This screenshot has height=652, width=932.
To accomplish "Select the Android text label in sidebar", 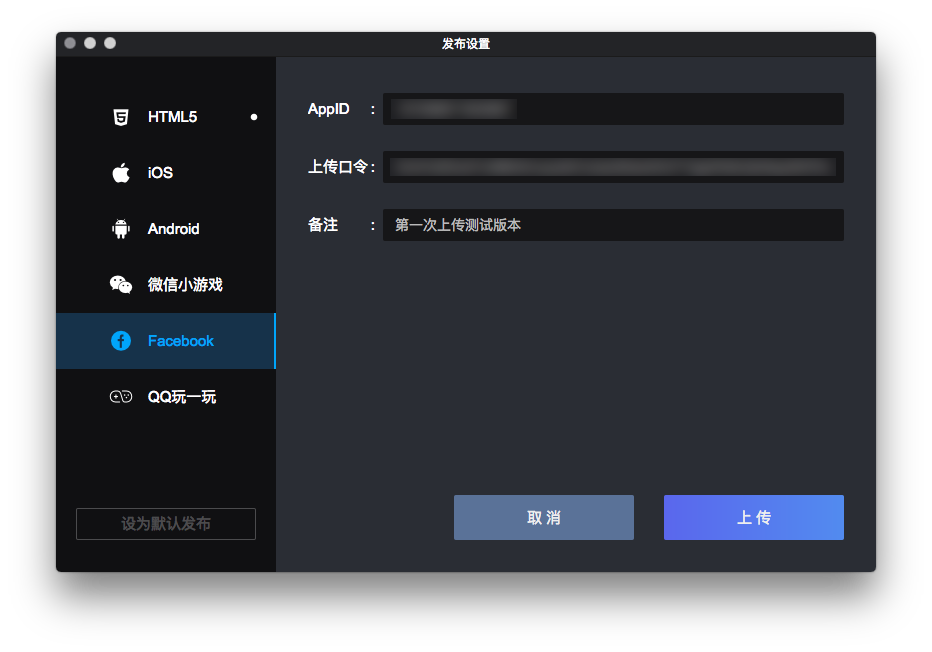I will point(173,229).
